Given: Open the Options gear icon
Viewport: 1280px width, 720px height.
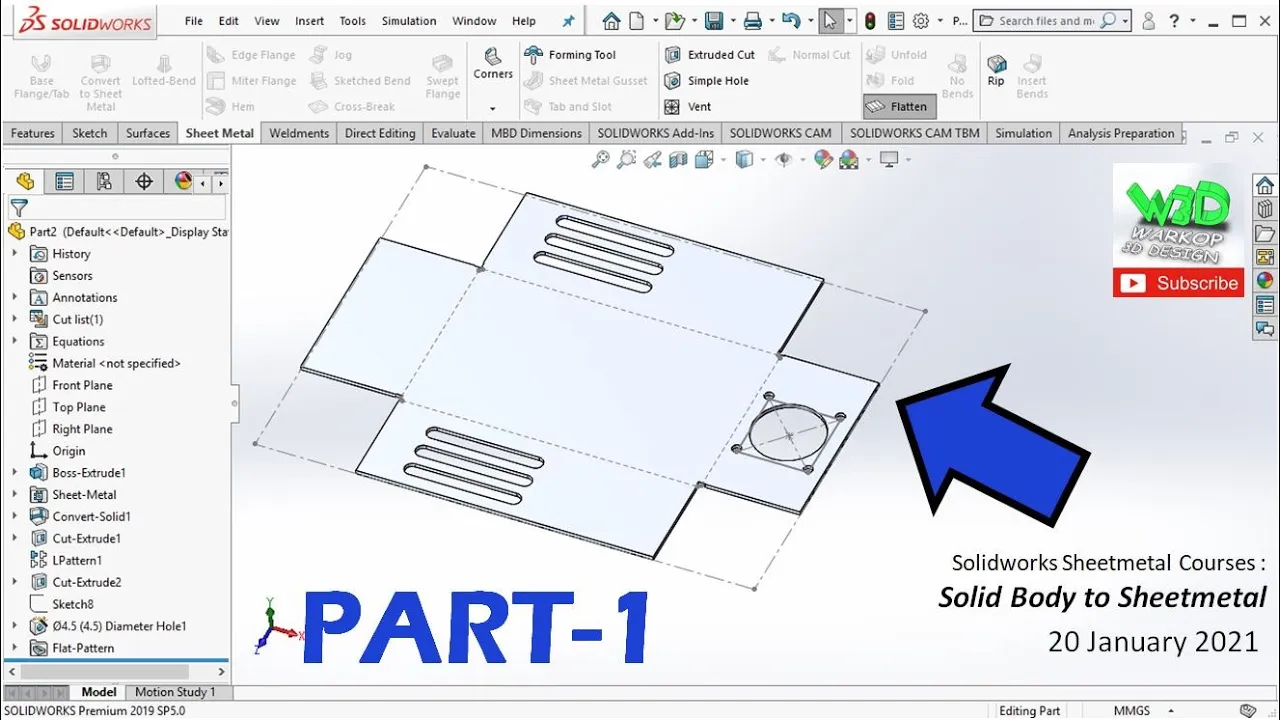Looking at the screenshot, I should tap(921, 20).
